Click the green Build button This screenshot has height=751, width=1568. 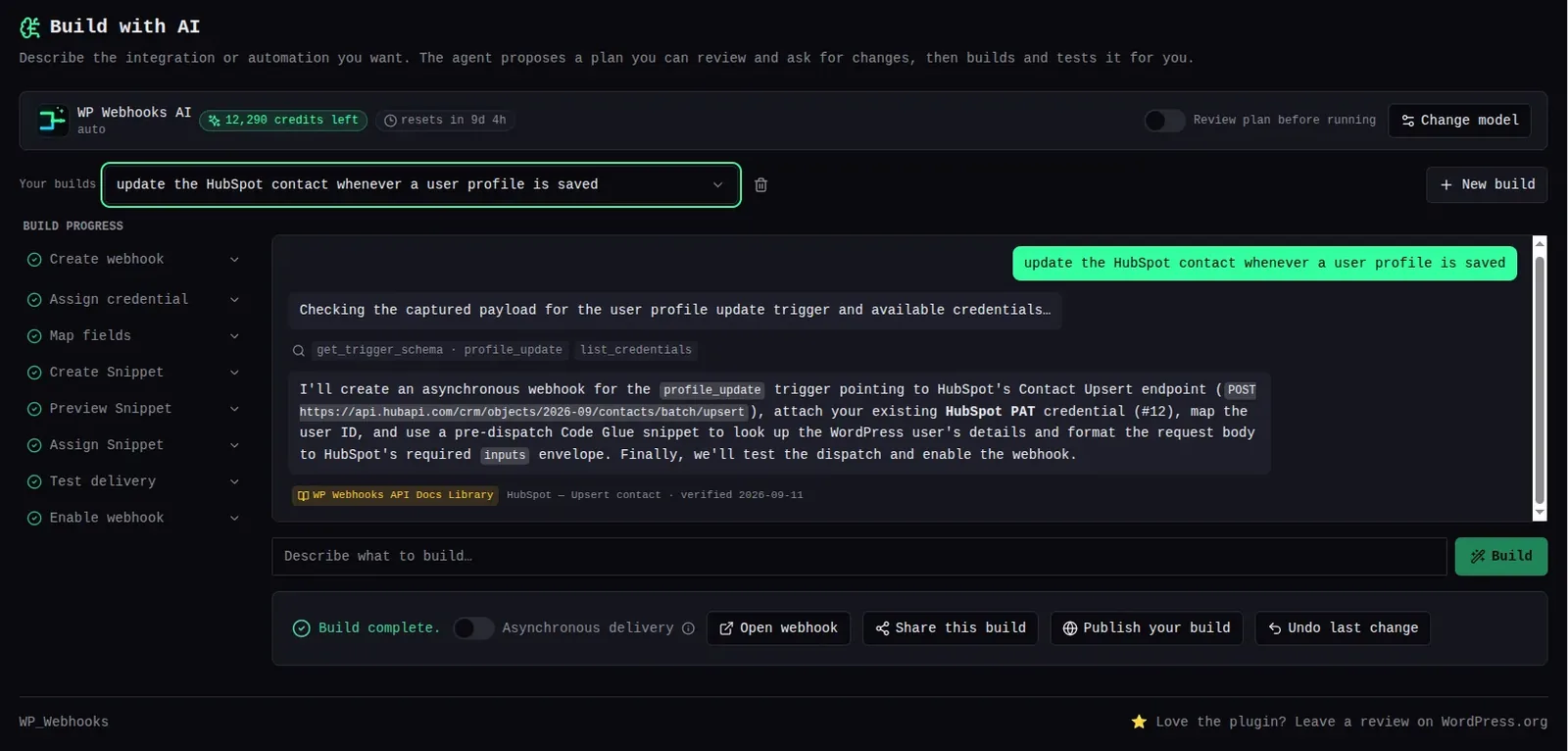1500,556
